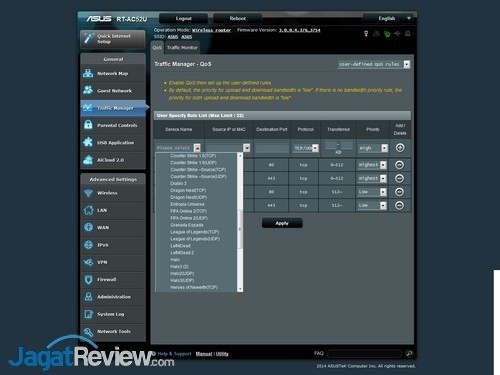Viewport: 500px width, 375px height.
Task: Change priority of port 80 Low rule
Action: (372, 192)
